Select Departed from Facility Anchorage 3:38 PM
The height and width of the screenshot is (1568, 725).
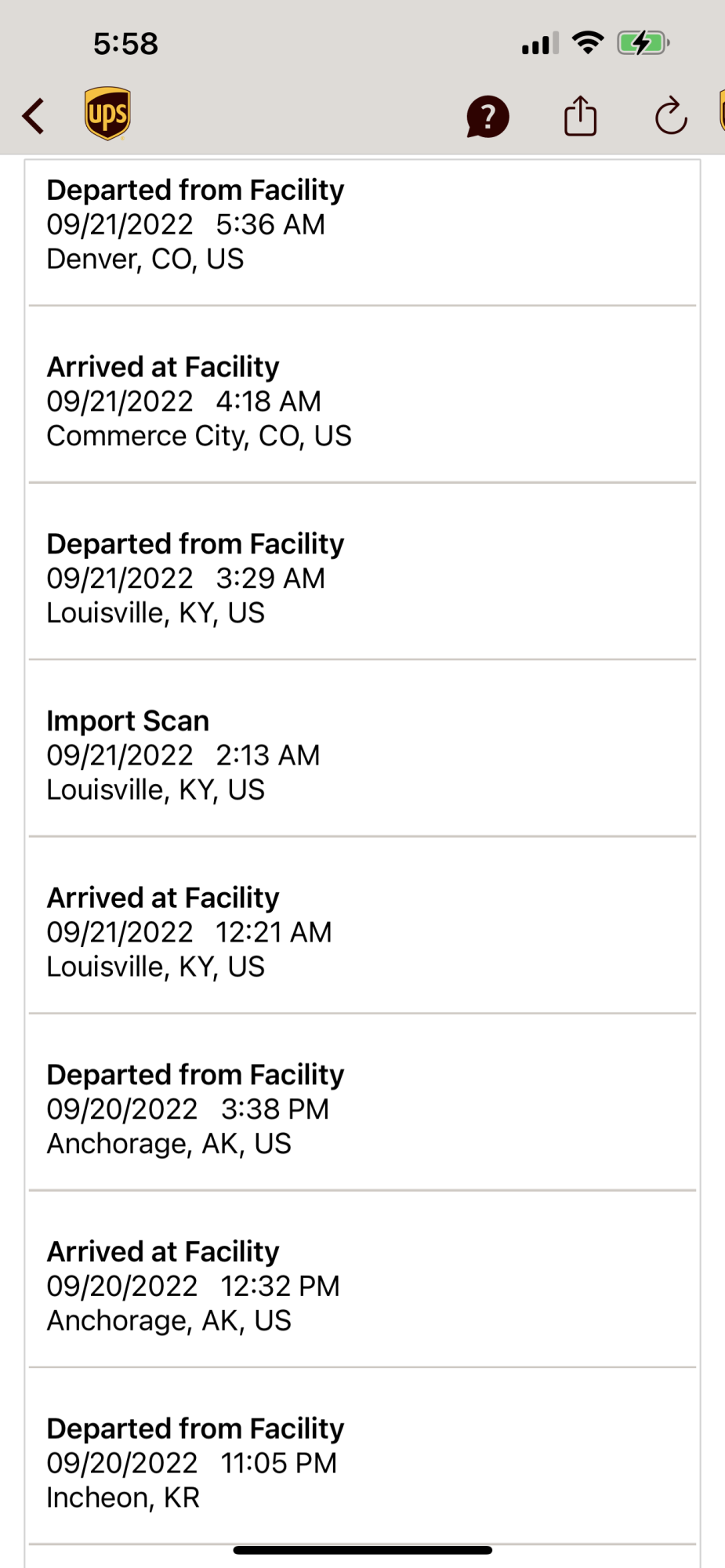coord(362,1103)
